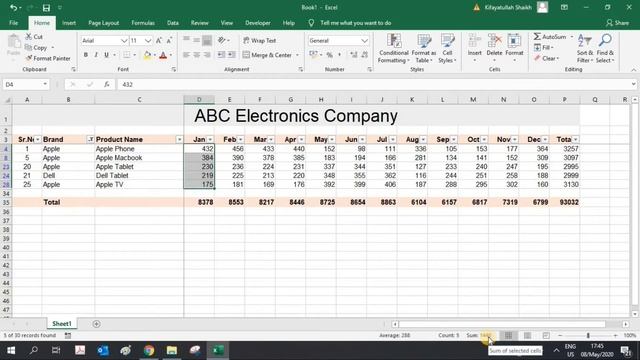The image size is (640, 360).
Task: Open the Font name Arial dropdown
Action: (124, 40)
